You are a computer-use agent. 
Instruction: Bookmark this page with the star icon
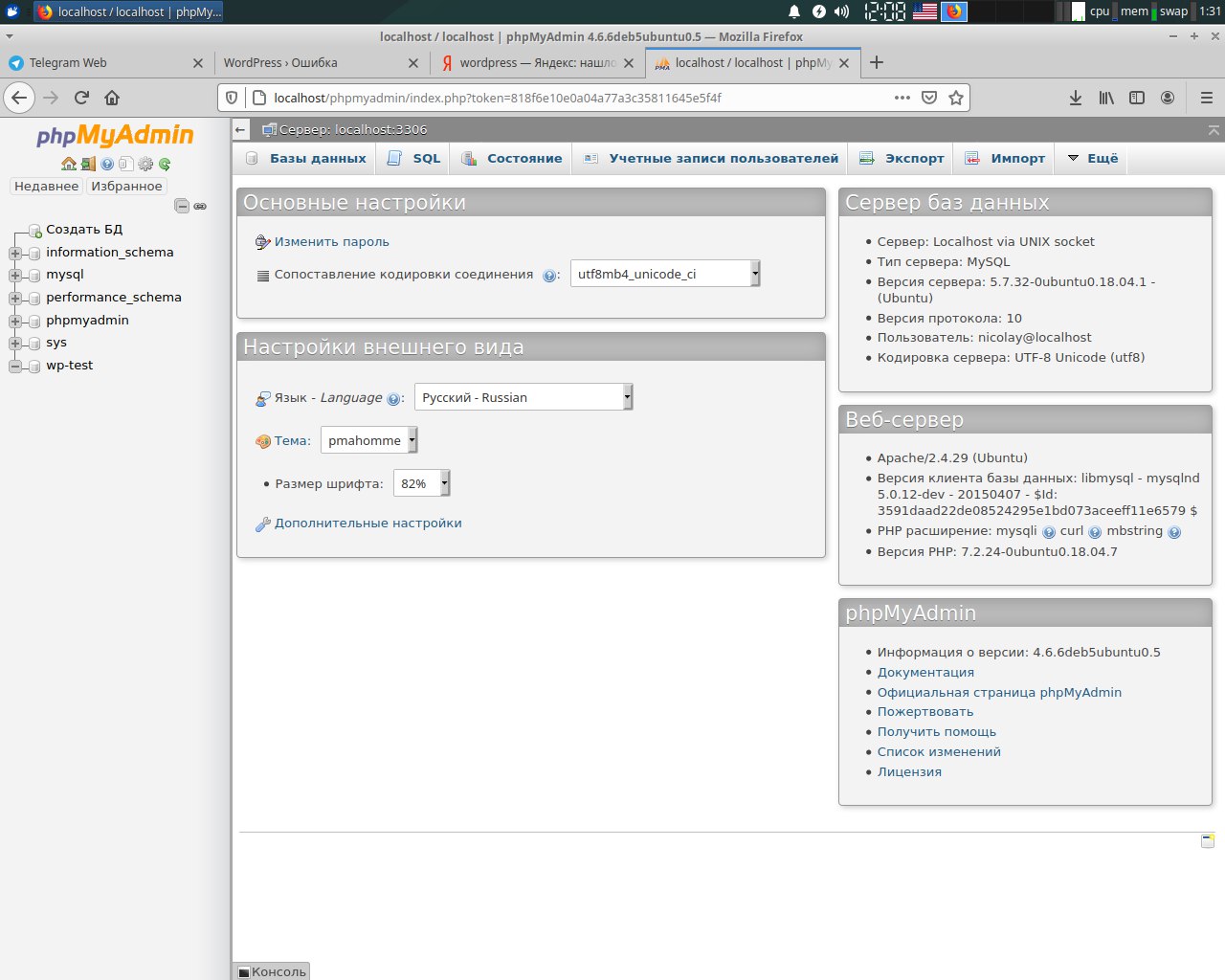(955, 98)
